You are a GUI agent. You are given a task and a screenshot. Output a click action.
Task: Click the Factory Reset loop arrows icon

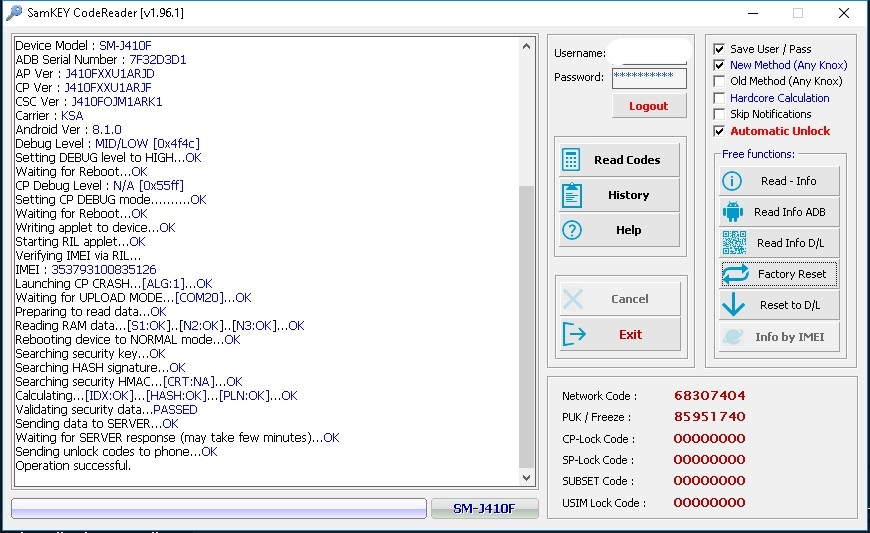735,274
